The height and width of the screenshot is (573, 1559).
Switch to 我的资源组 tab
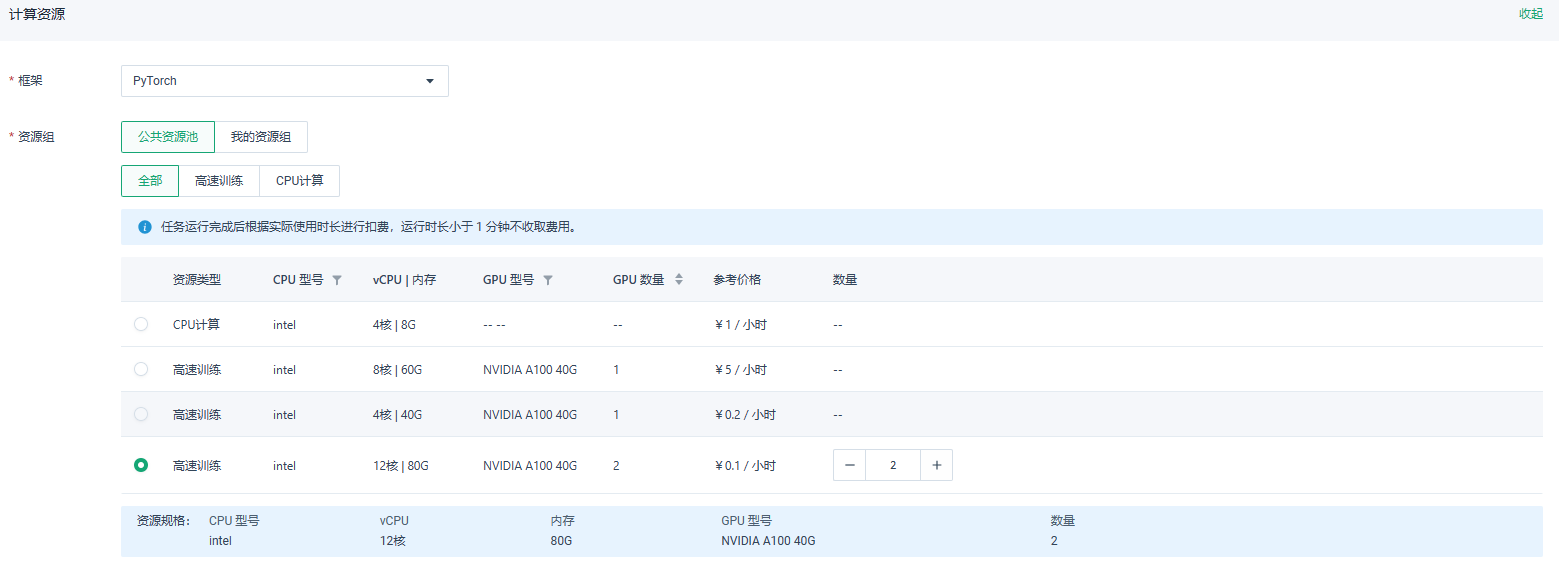(x=261, y=137)
